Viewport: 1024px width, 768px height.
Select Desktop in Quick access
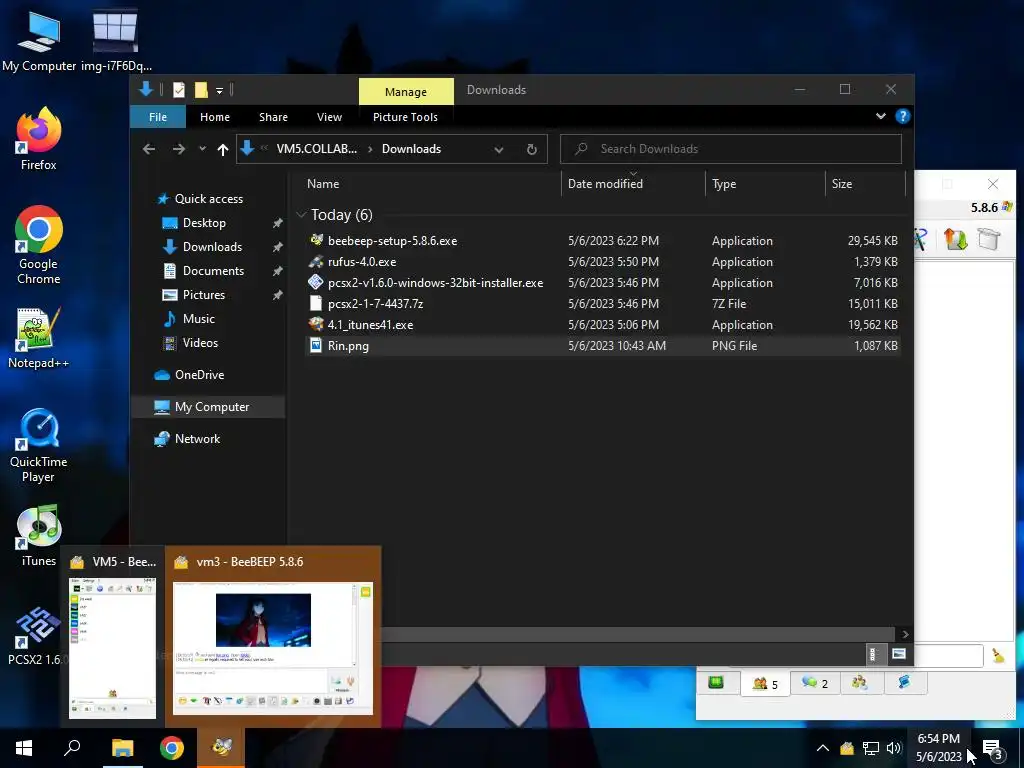pos(204,223)
